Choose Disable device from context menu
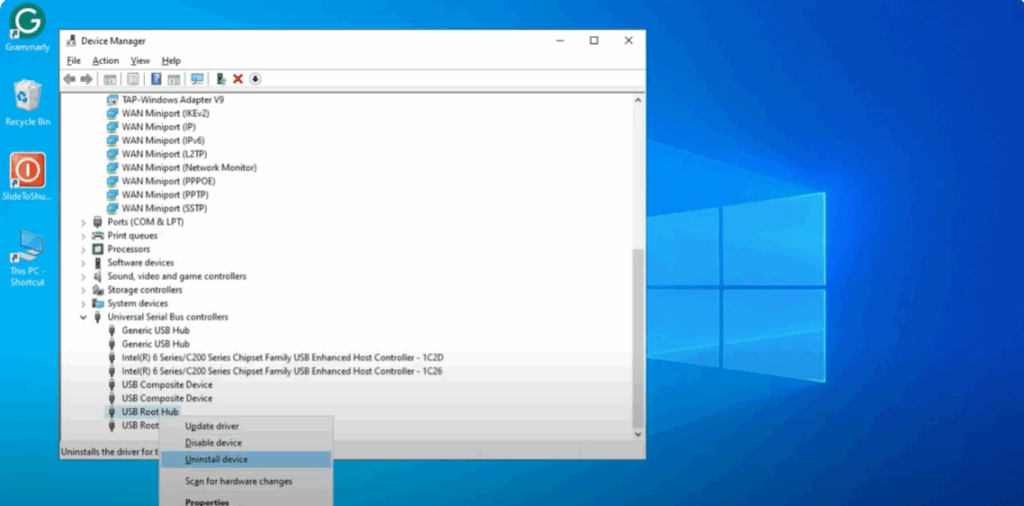The width and height of the screenshot is (1024, 506). [246, 443]
